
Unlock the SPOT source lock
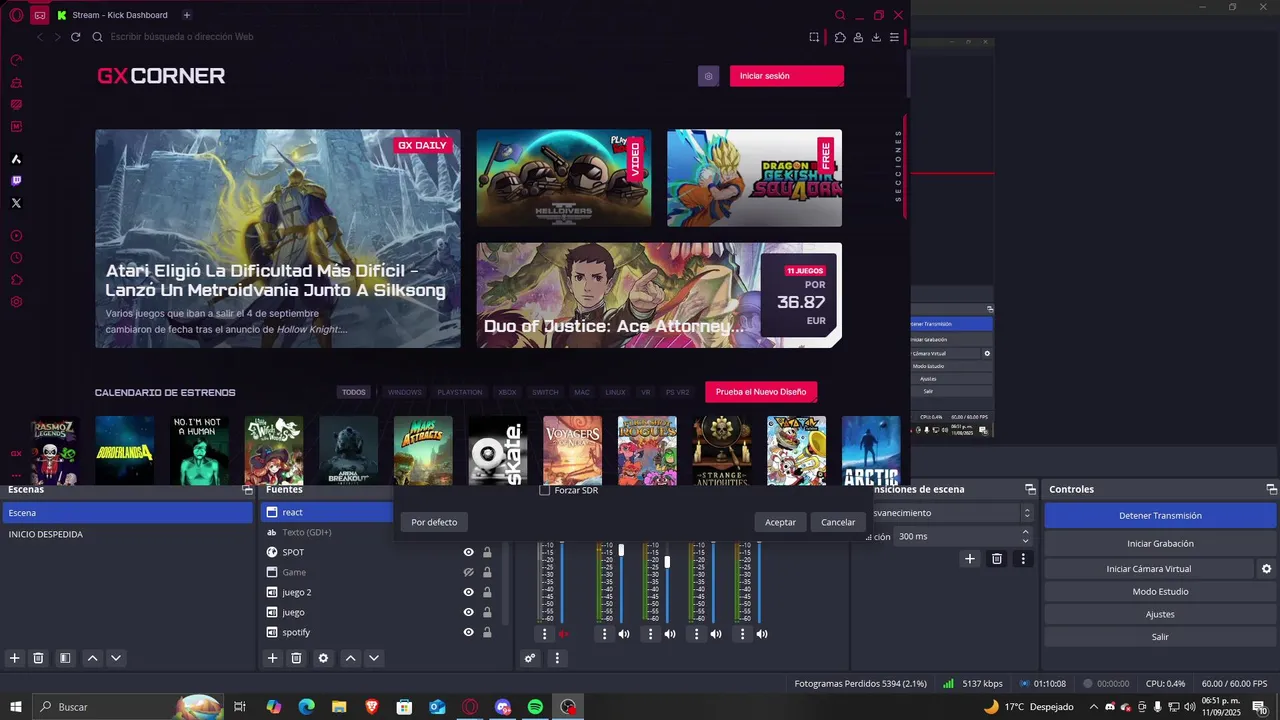point(487,552)
